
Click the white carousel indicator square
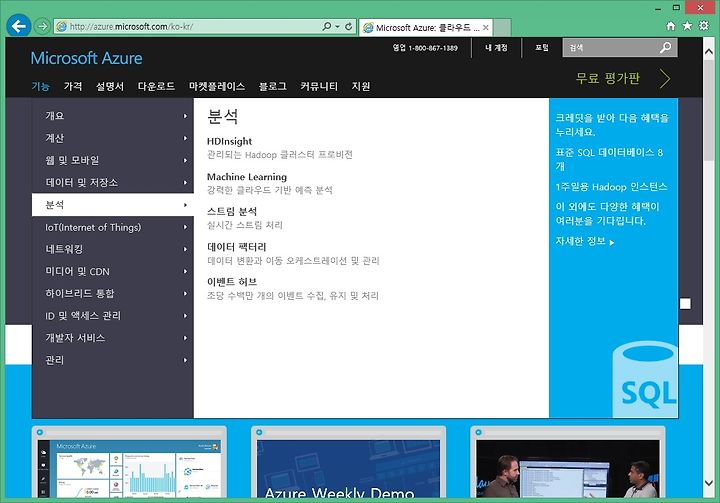point(685,304)
